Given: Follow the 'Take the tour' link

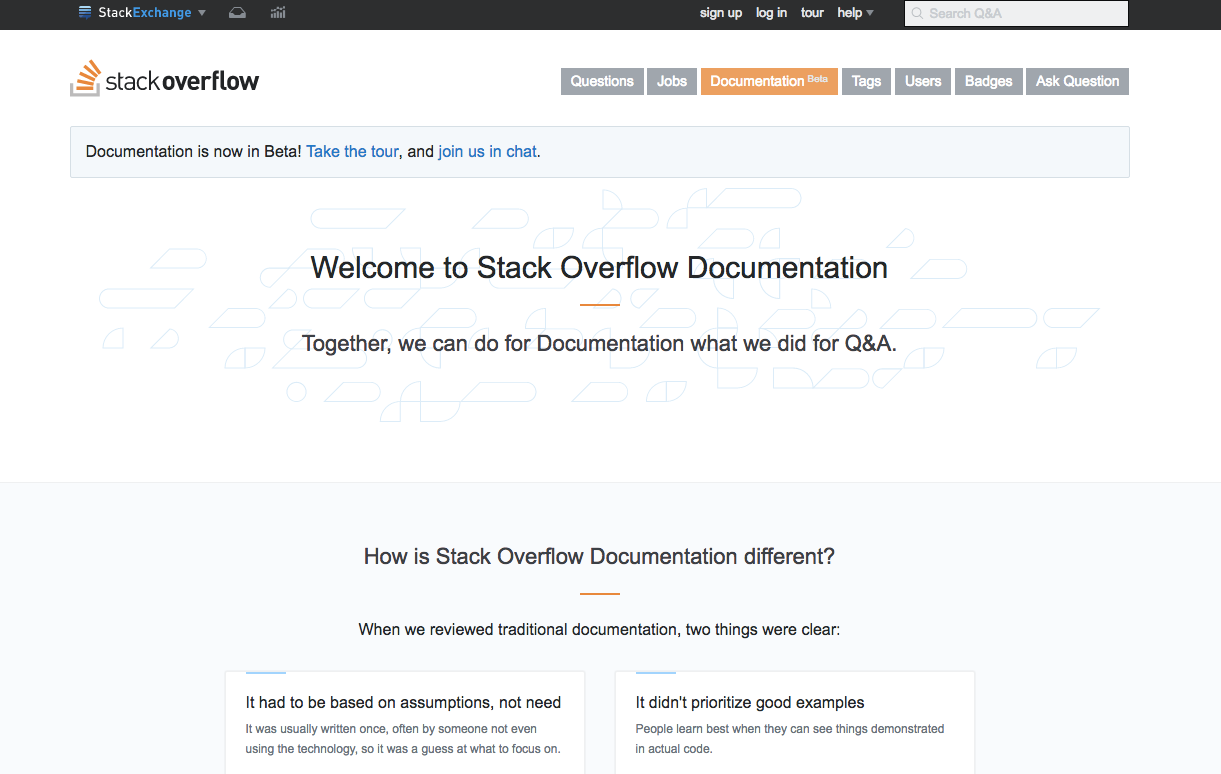Looking at the screenshot, I should click(x=353, y=152).
